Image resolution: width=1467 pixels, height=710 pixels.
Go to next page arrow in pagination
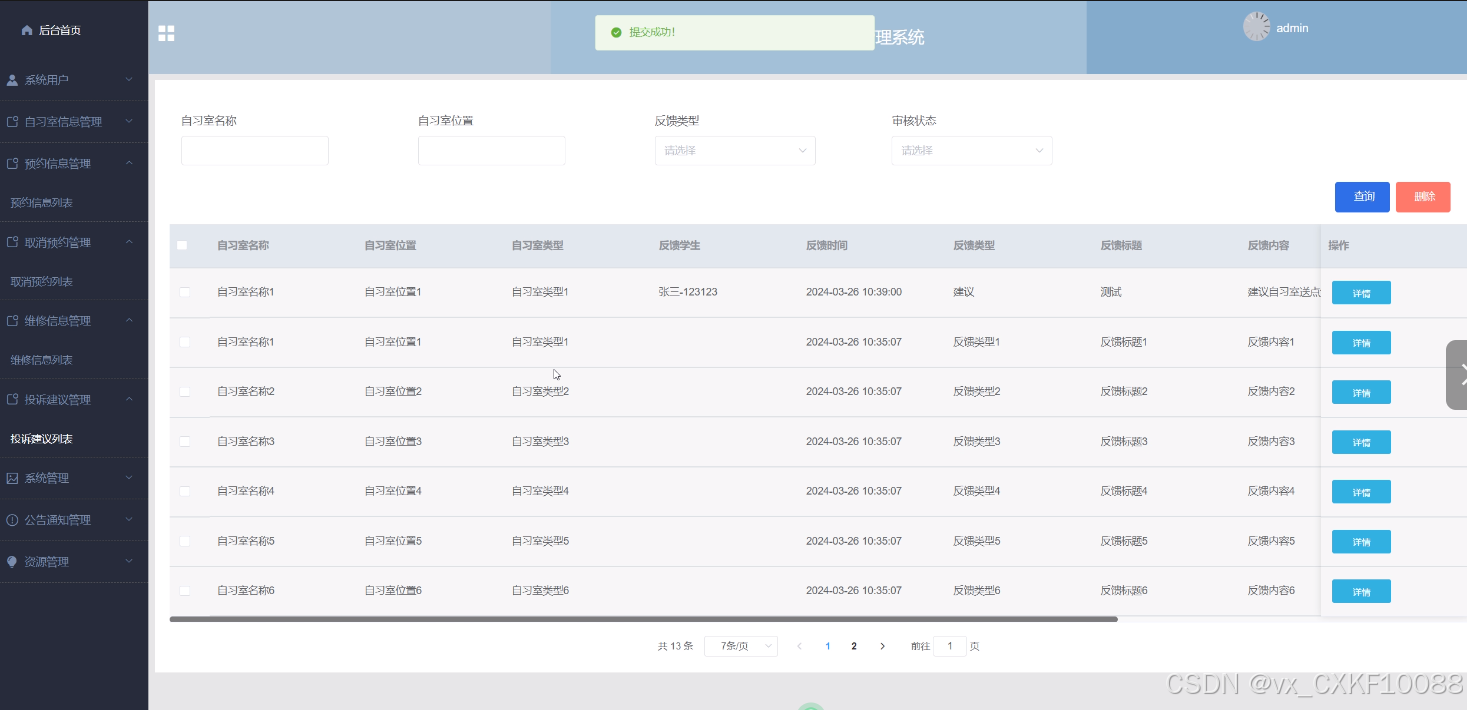point(882,646)
